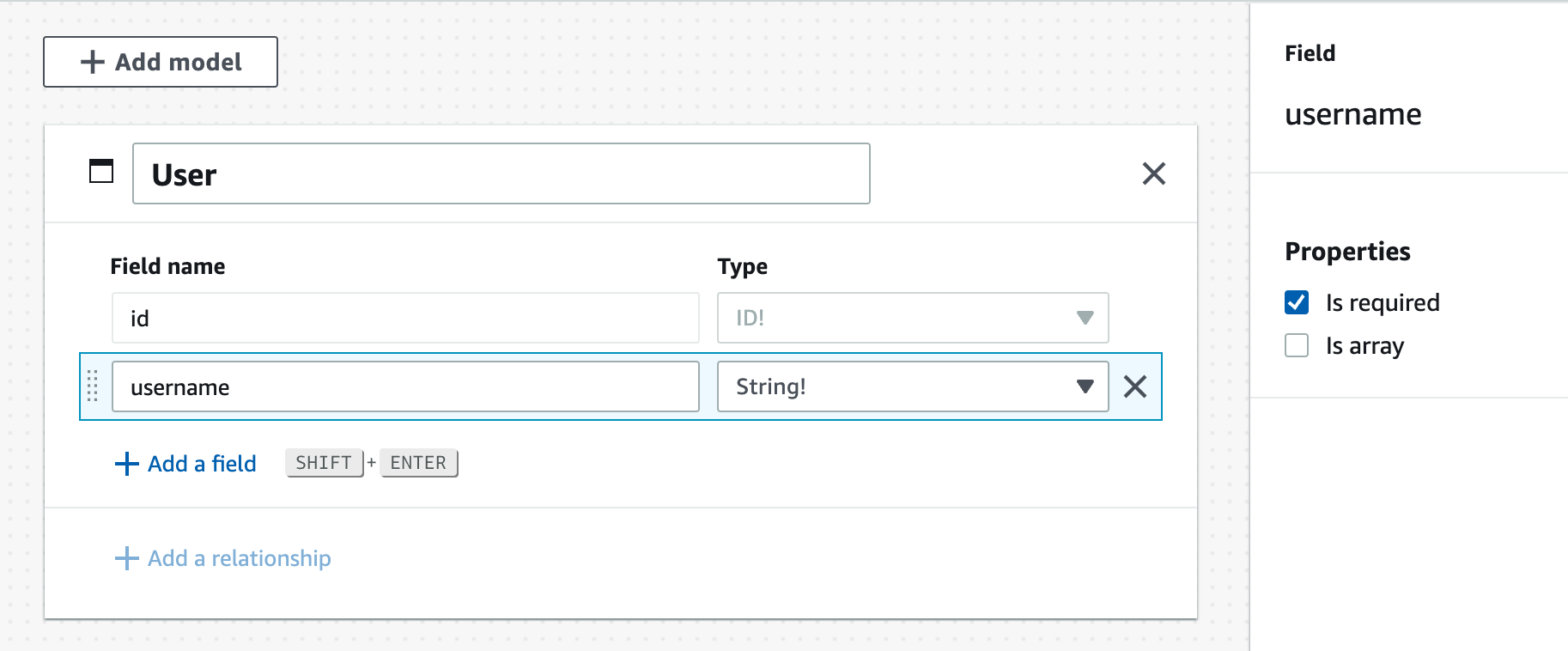1568x651 pixels.
Task: Delete the username field with its X icon
Action: point(1135,386)
